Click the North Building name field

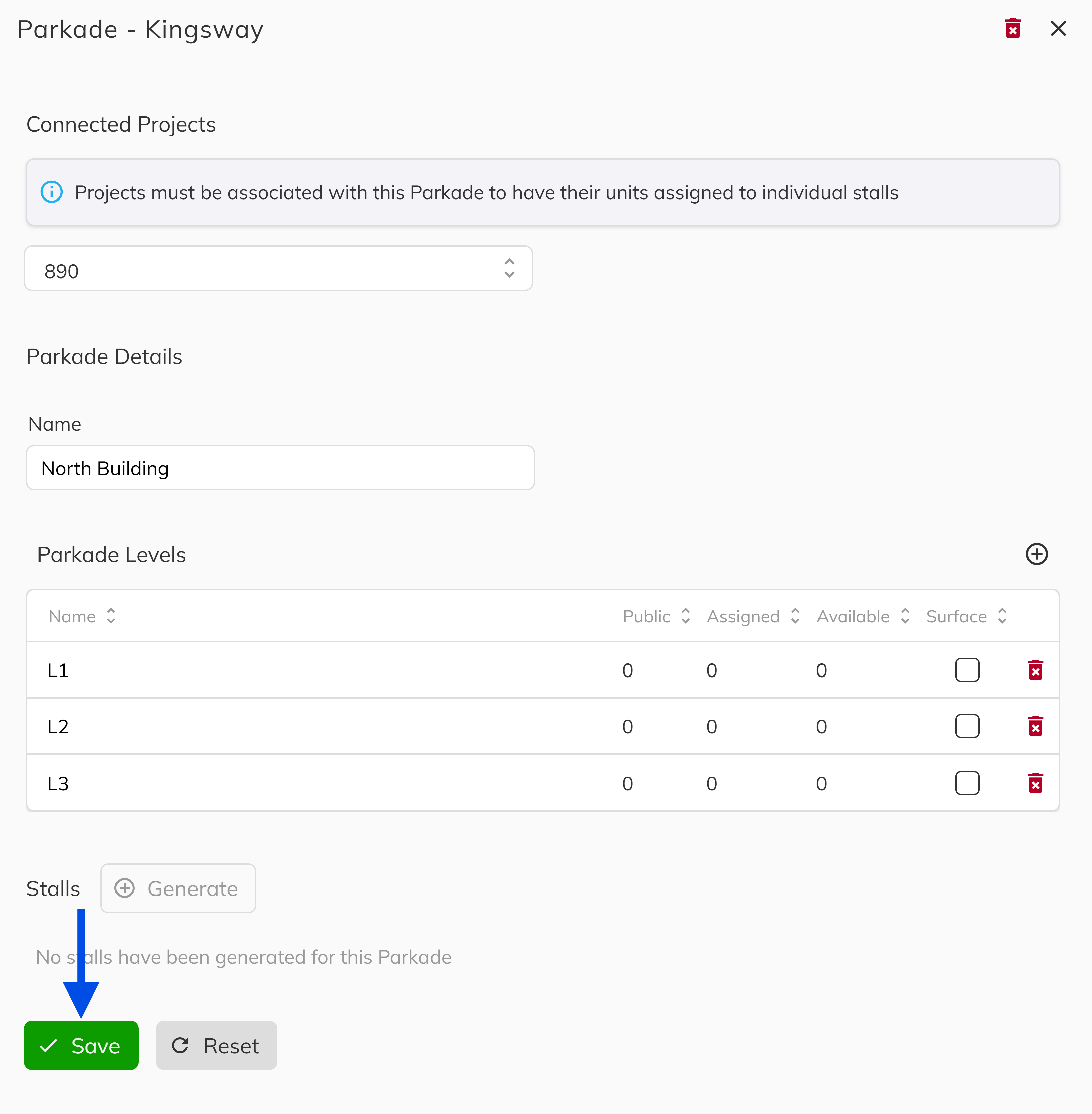[281, 468]
